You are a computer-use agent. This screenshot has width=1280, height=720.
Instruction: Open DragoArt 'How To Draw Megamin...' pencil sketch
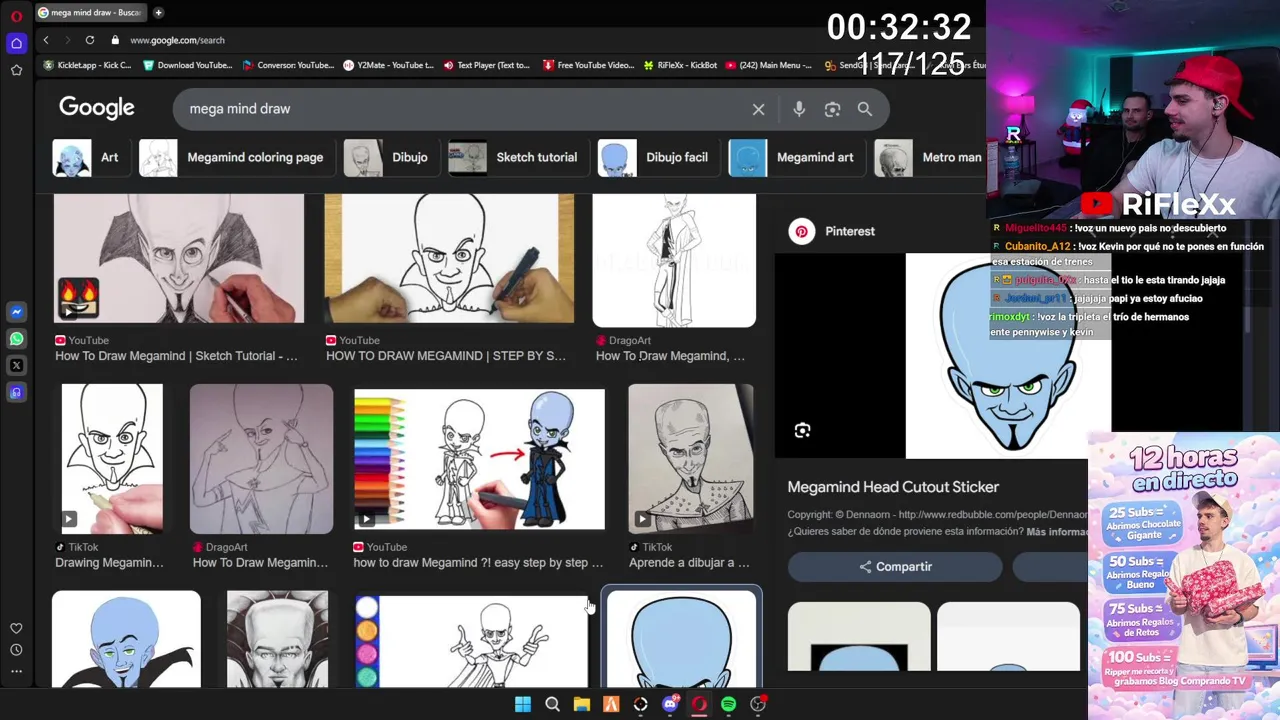click(261, 459)
